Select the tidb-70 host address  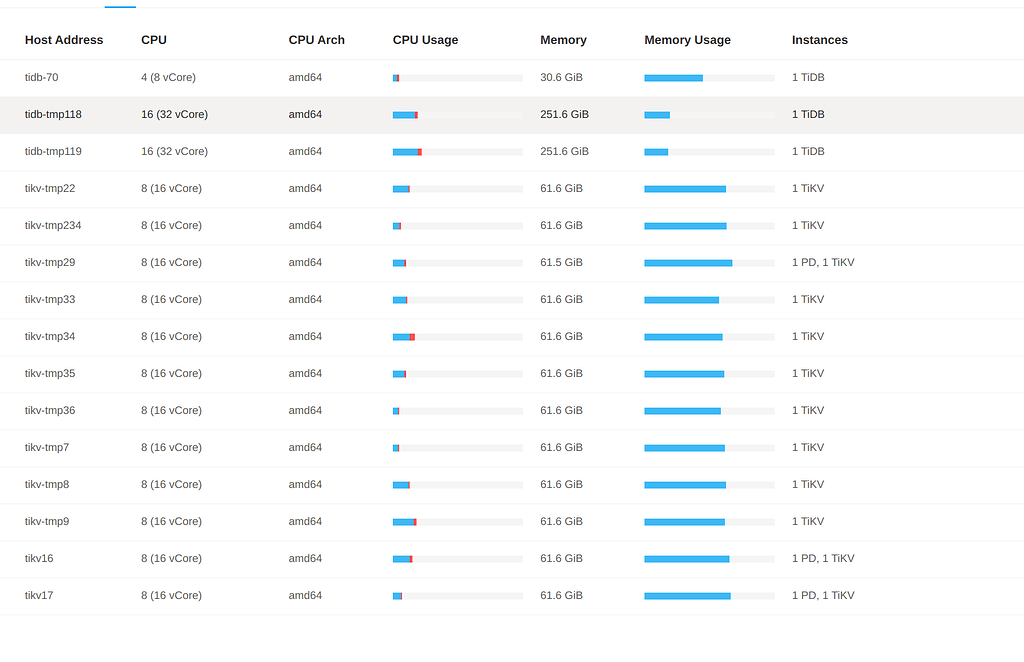[x=45, y=77]
